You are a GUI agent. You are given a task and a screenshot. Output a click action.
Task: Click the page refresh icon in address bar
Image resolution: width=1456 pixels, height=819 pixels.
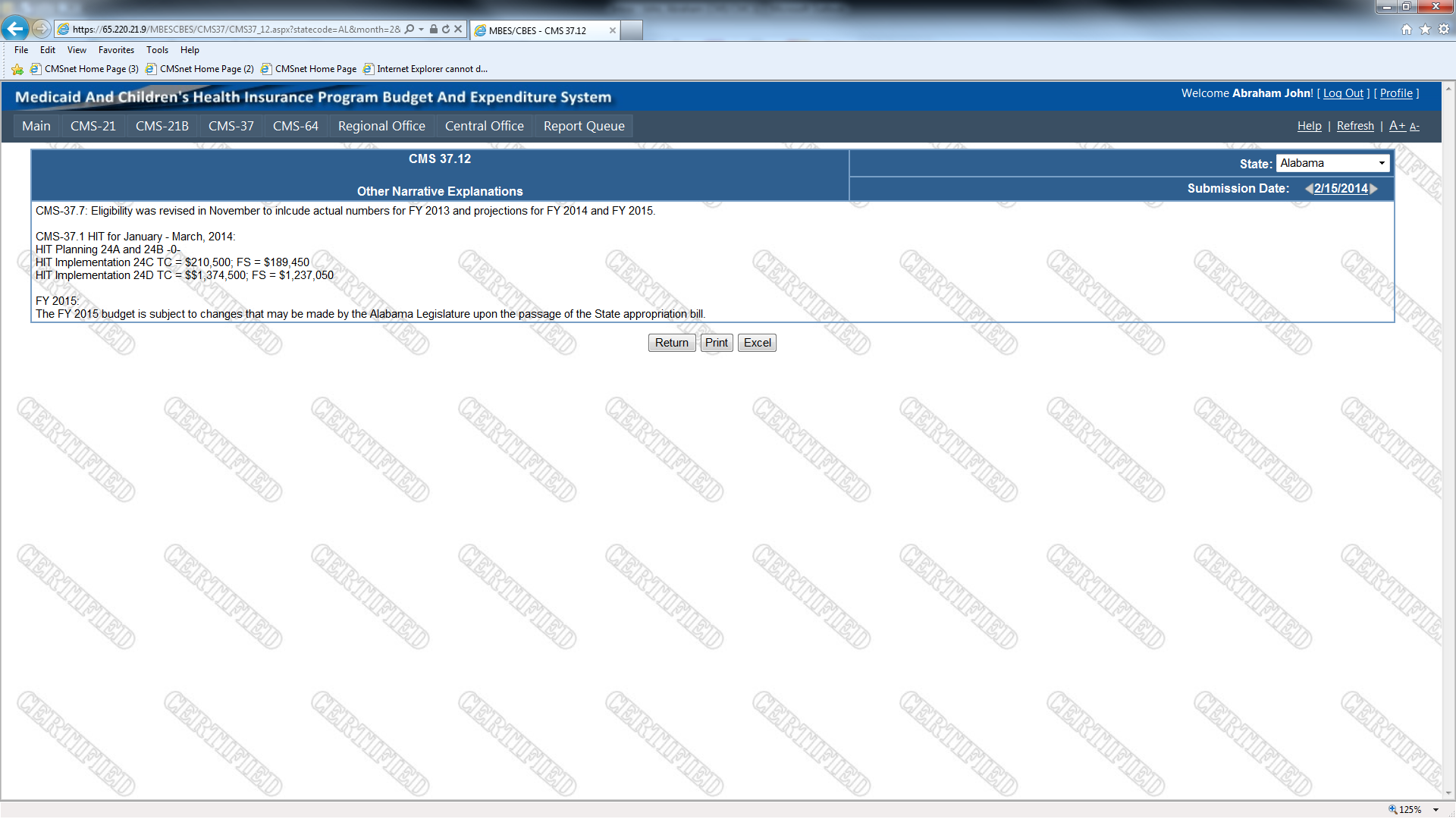coord(446,30)
